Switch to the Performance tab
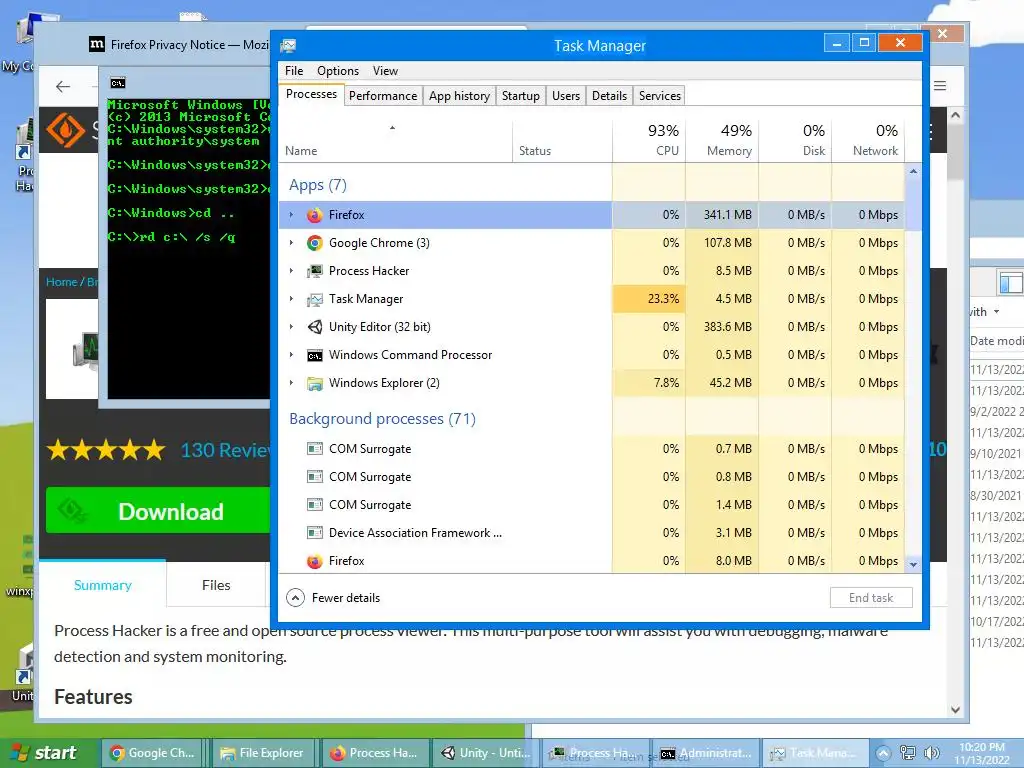The width and height of the screenshot is (1024, 768). [383, 96]
